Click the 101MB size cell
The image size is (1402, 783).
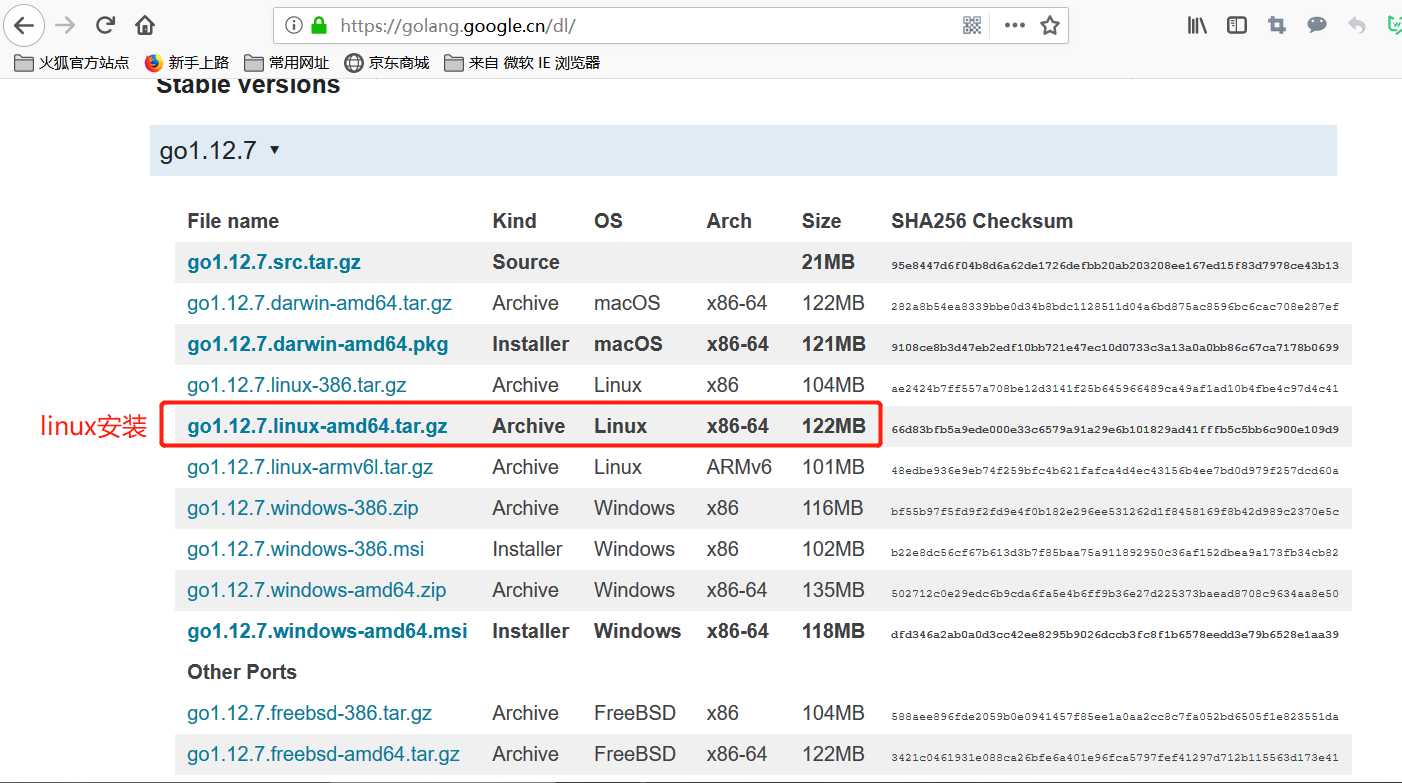833,467
